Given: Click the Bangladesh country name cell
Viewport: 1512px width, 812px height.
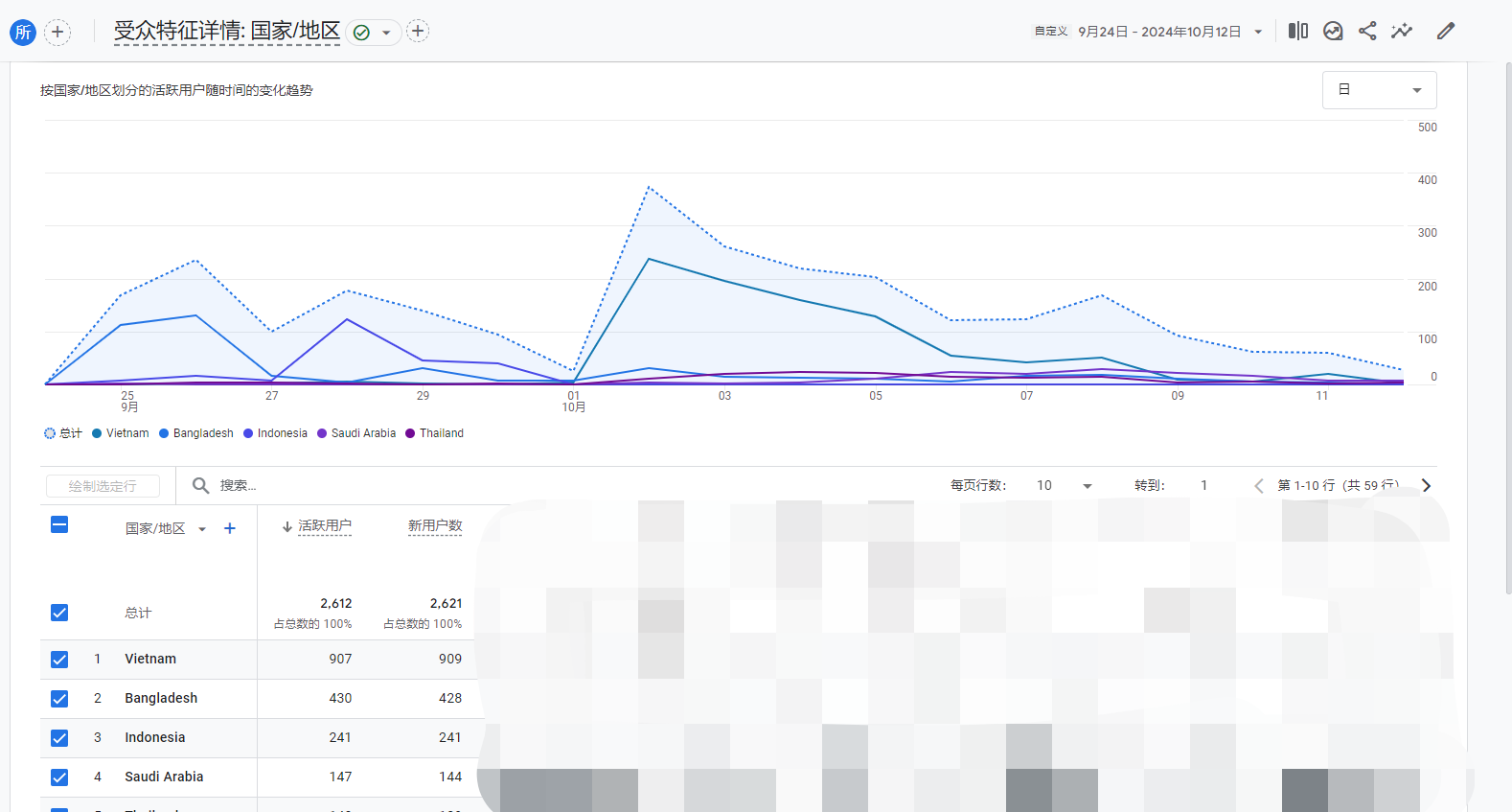Looking at the screenshot, I should pos(161,698).
